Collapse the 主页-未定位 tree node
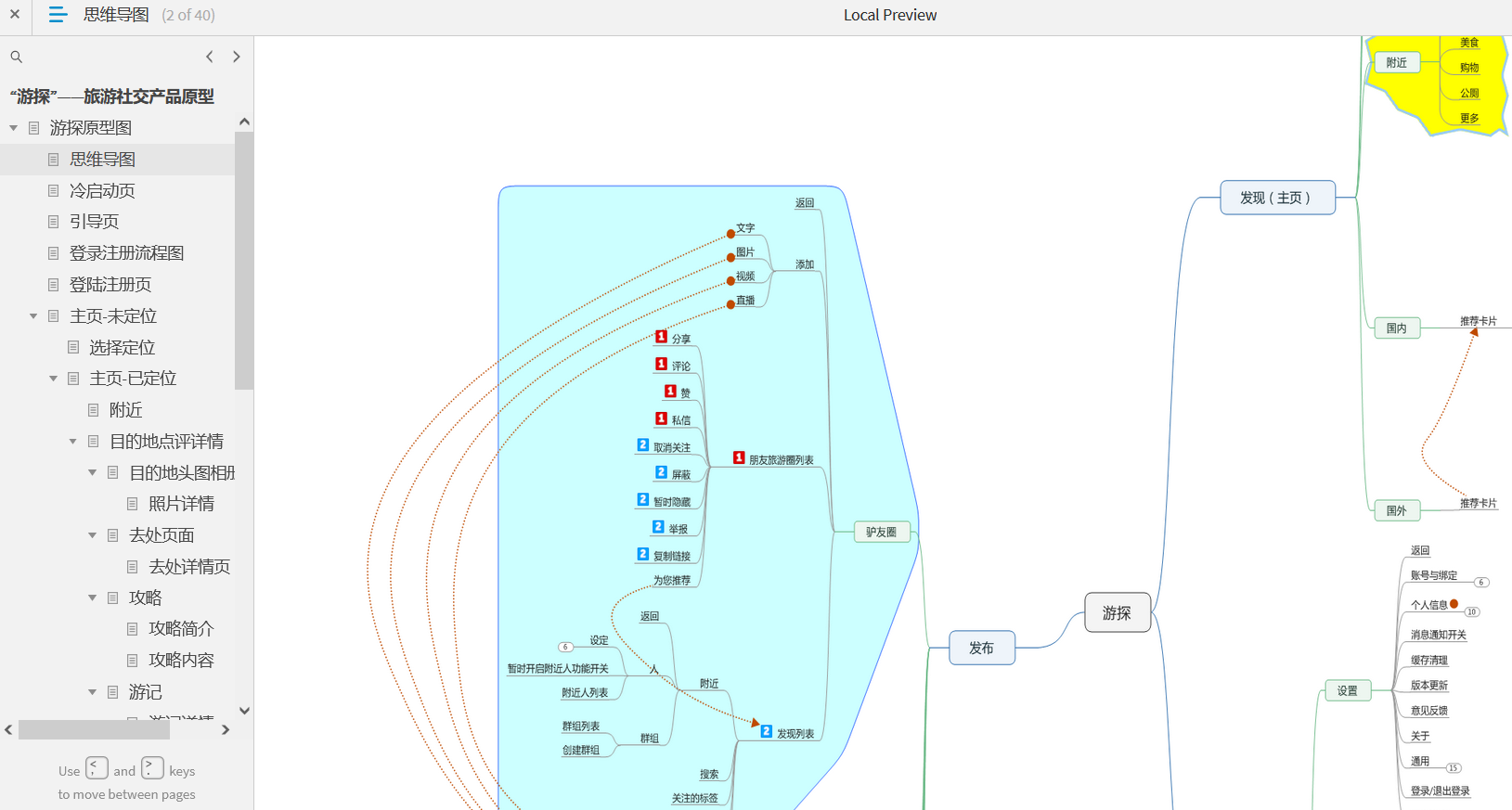1512x810 pixels. point(33,316)
